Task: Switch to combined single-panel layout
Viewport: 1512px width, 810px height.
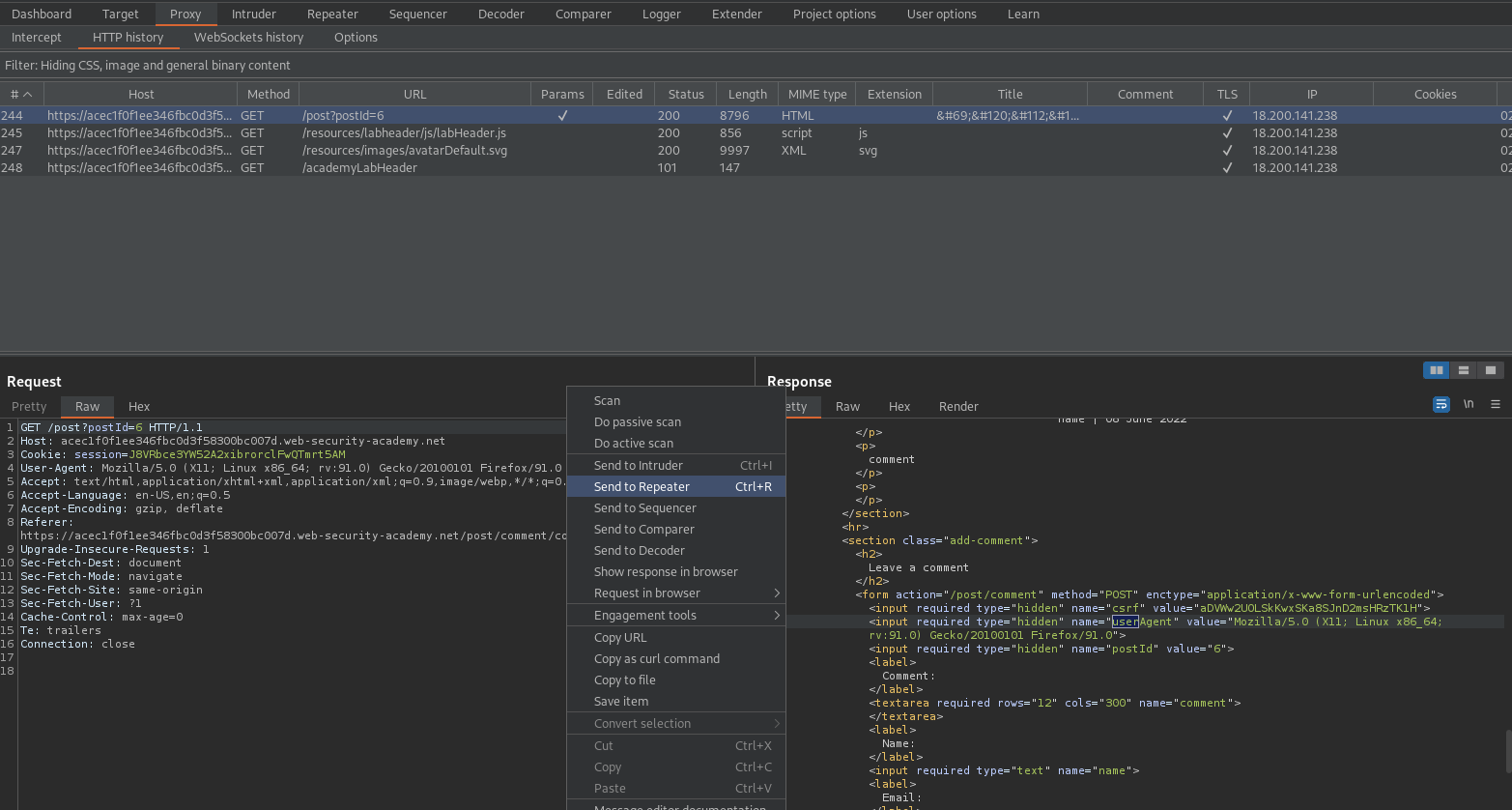Action: [1491, 370]
